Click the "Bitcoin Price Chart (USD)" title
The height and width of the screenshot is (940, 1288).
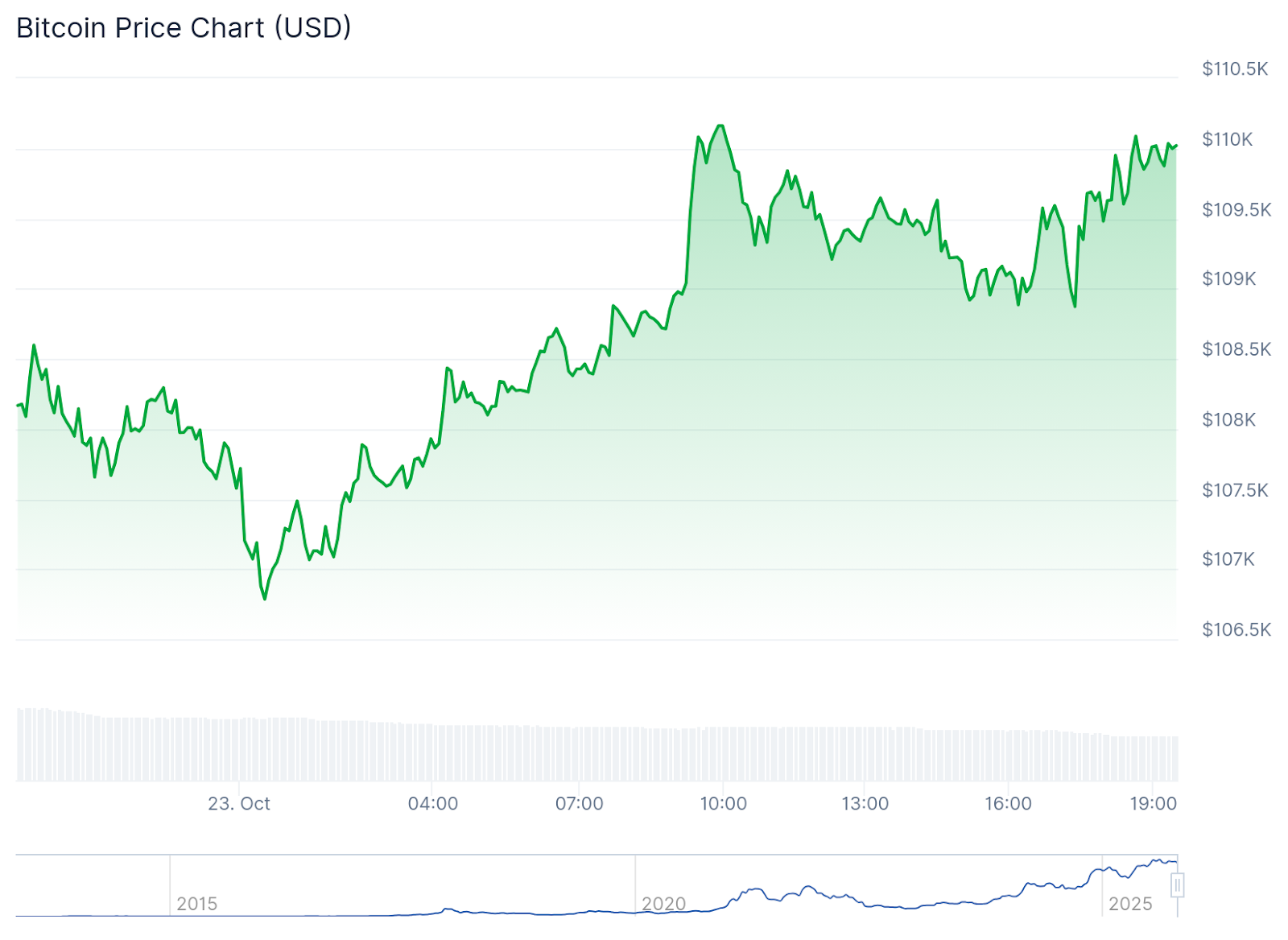pos(184,28)
